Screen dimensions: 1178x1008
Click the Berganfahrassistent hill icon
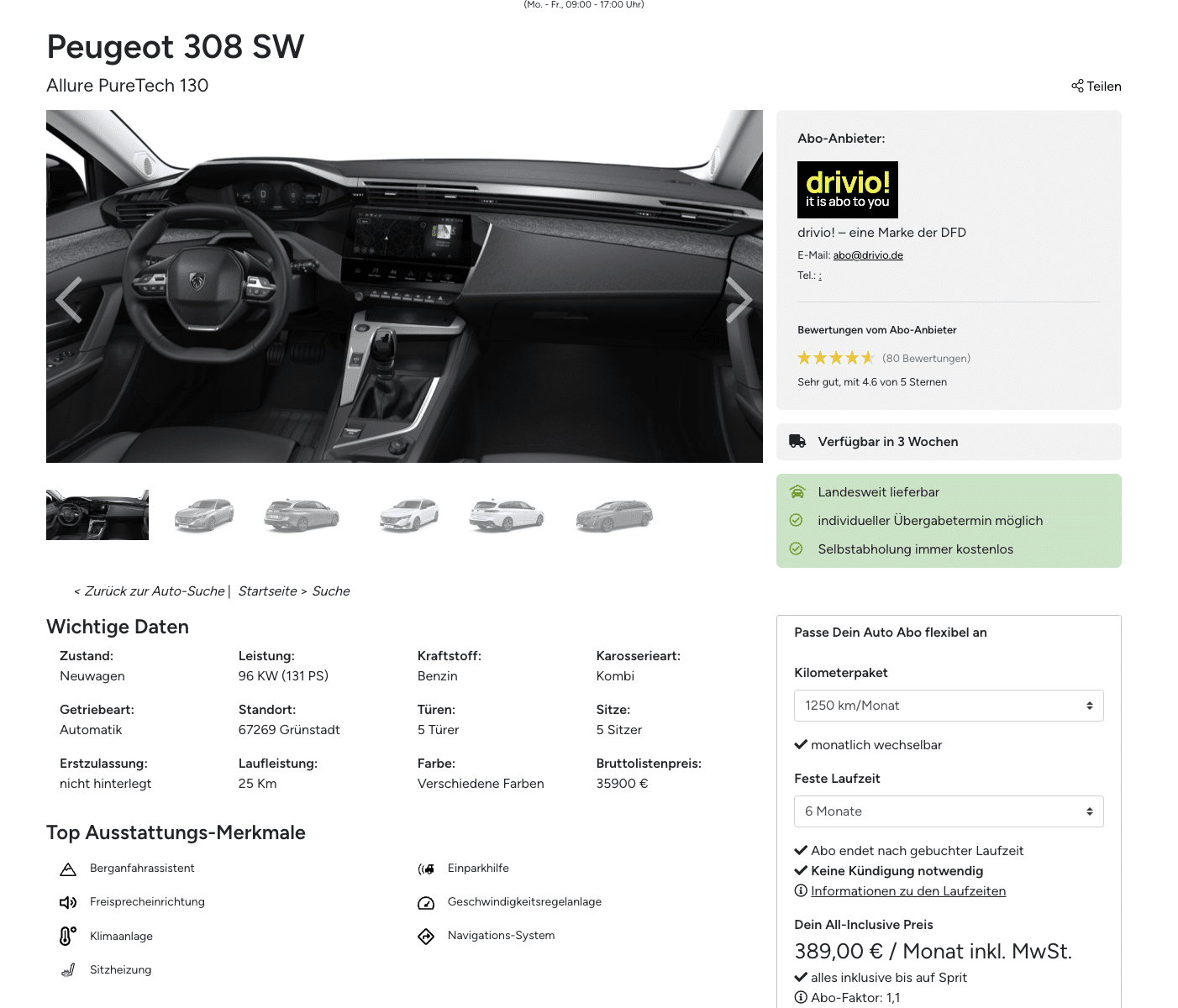pos(68,869)
